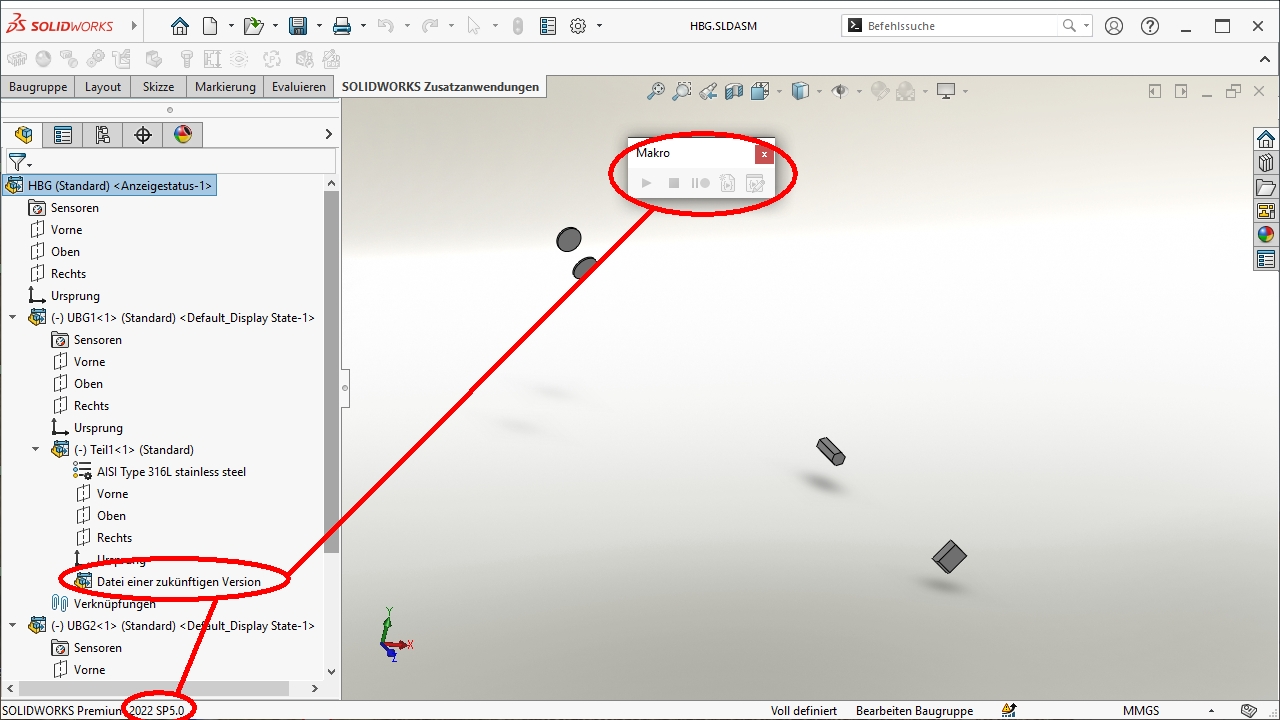Open the File Properties list icon

coord(547,26)
